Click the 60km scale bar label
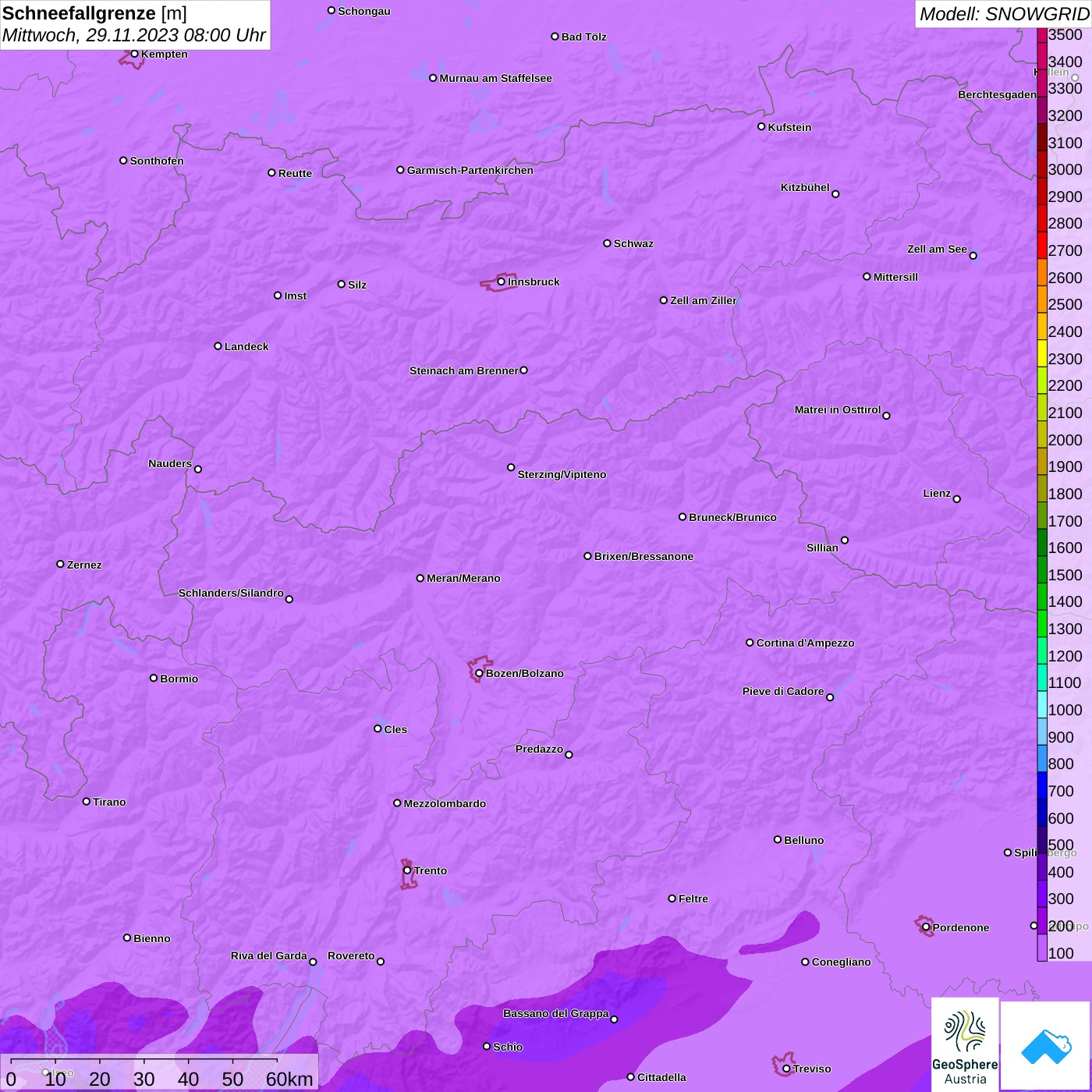This screenshot has width=1092, height=1092. click(289, 1079)
